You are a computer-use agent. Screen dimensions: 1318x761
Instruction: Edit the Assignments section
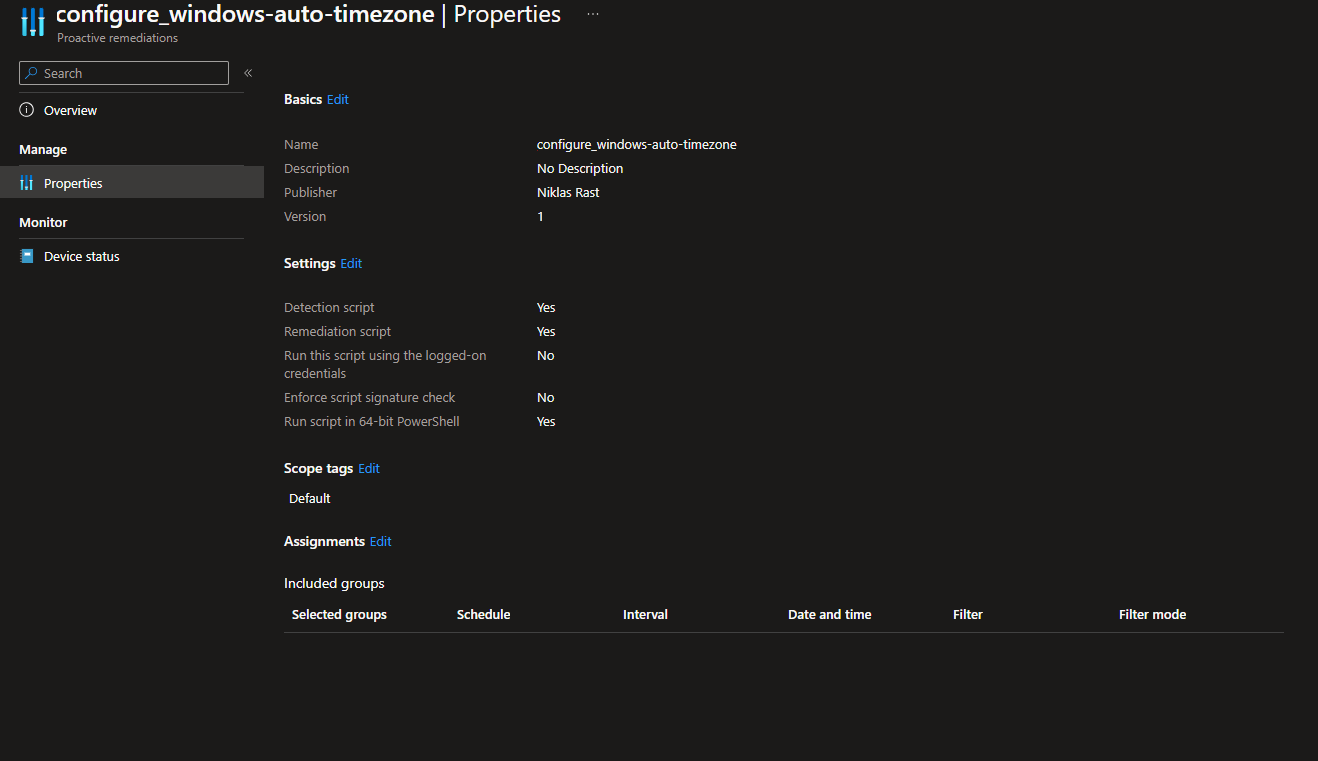pyautogui.click(x=380, y=541)
